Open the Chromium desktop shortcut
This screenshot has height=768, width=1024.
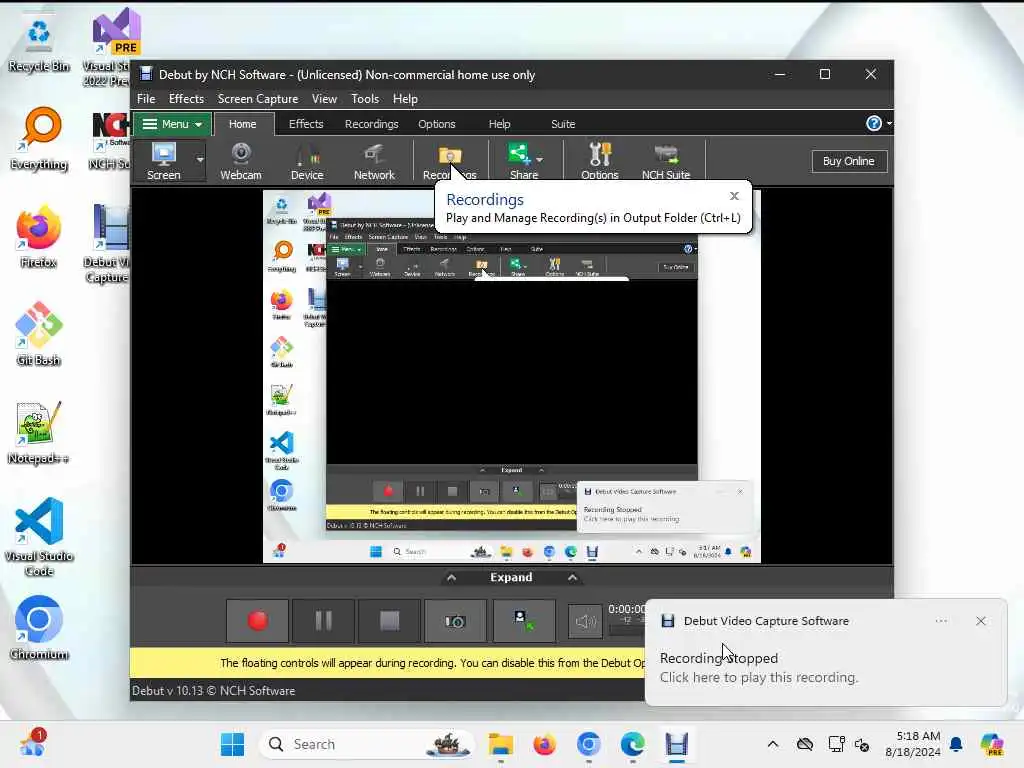(x=39, y=628)
